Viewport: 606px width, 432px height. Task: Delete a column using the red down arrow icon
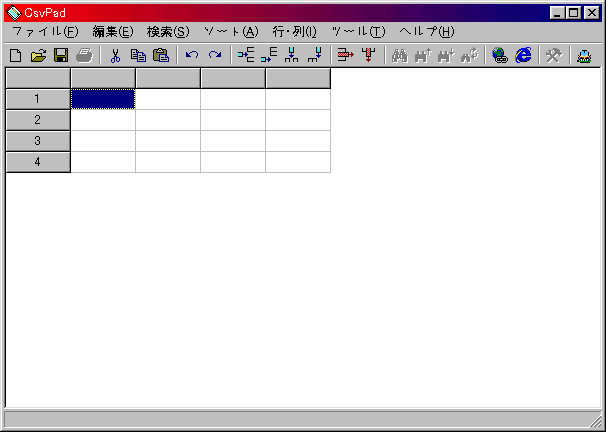coord(368,55)
